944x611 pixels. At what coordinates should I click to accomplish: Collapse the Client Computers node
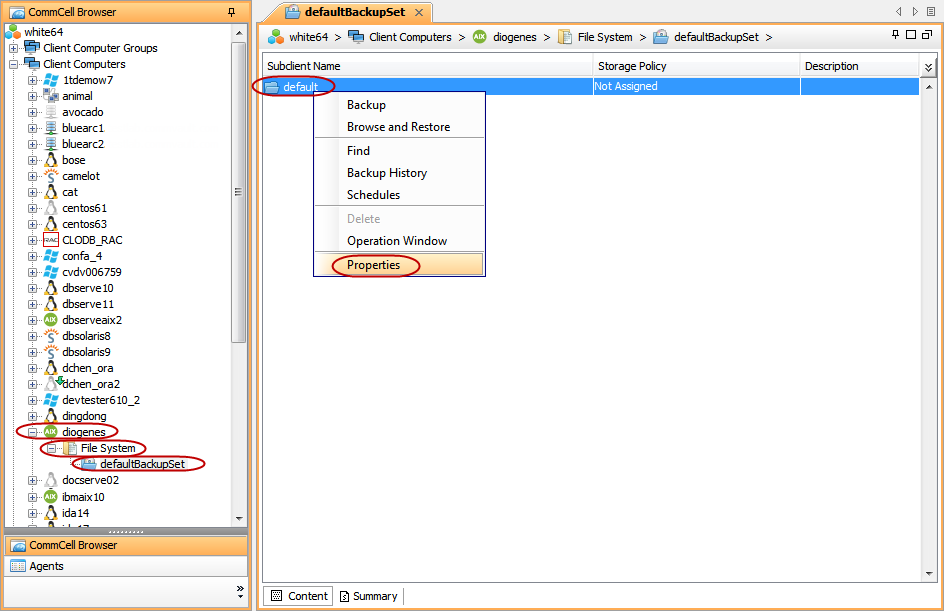click(13, 64)
